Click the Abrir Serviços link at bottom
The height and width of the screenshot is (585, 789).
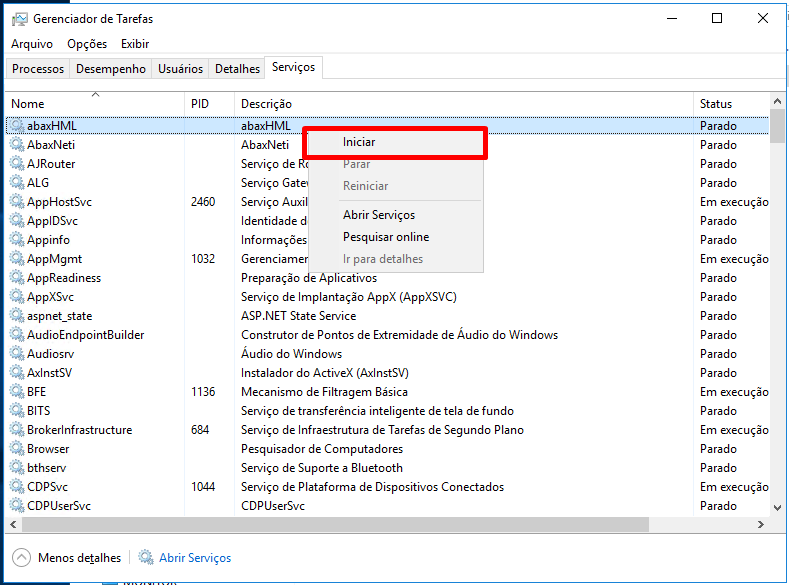195,558
